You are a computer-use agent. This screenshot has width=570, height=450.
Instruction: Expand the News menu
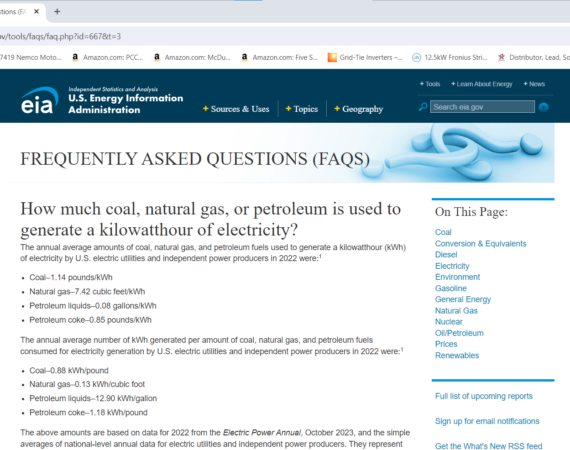pos(534,84)
